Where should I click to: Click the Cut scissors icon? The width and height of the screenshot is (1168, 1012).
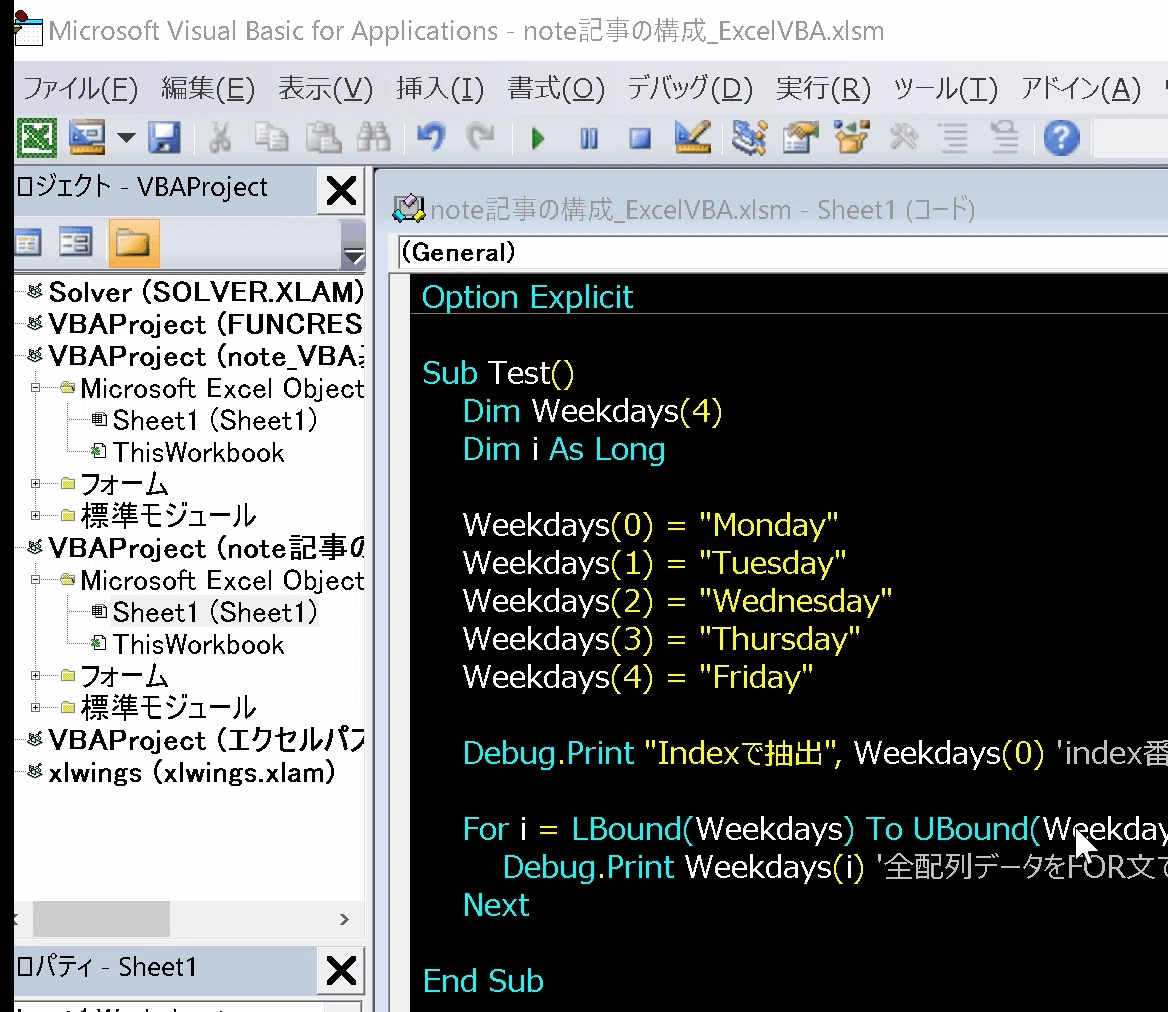click(x=220, y=138)
